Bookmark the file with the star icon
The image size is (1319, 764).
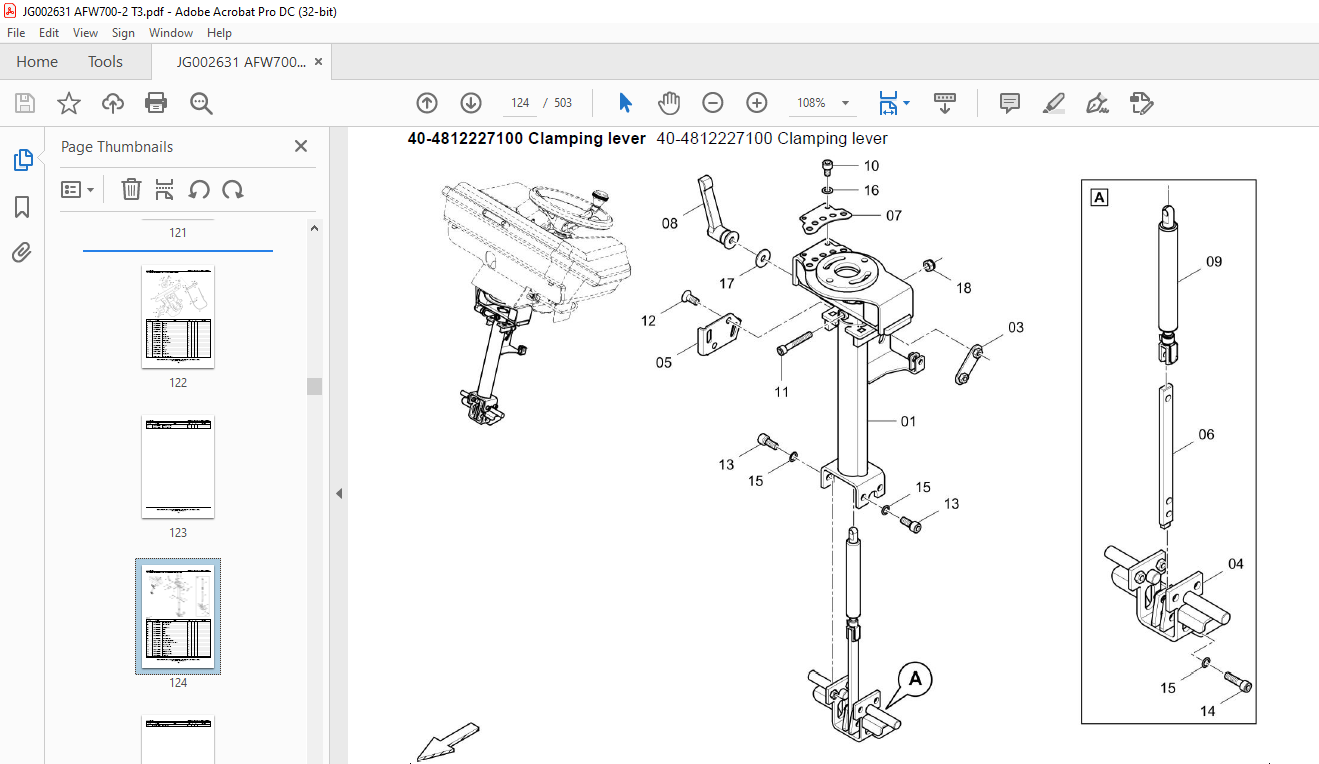click(68, 103)
